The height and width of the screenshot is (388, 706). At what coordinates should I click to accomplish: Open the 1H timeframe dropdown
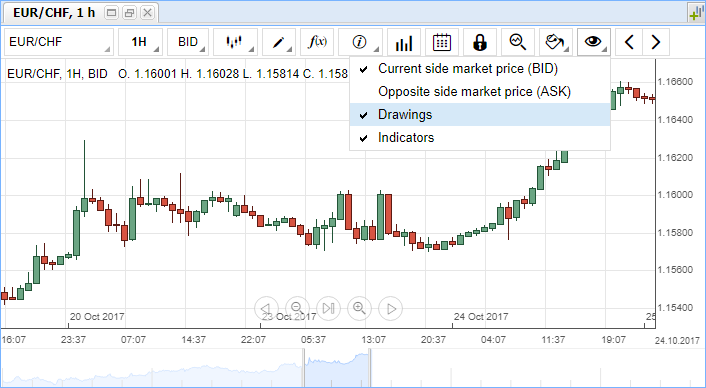(x=140, y=42)
